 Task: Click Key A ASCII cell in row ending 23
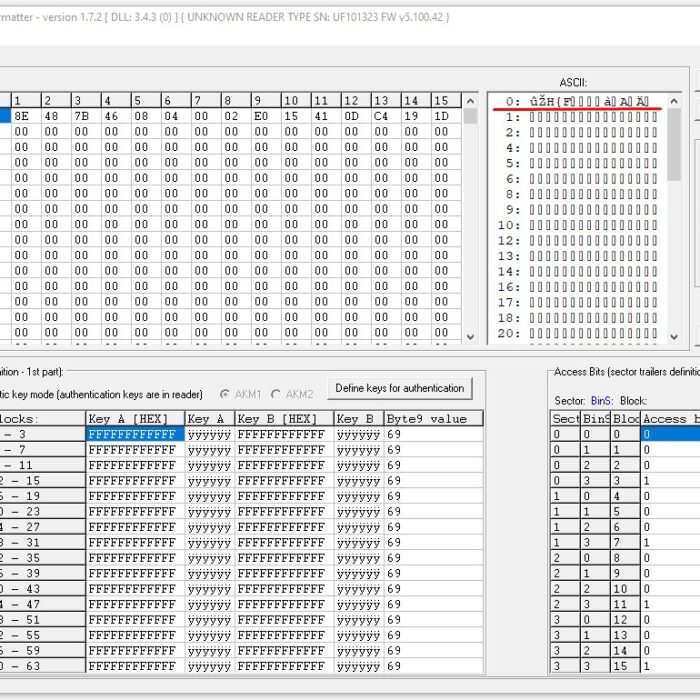tap(209, 512)
